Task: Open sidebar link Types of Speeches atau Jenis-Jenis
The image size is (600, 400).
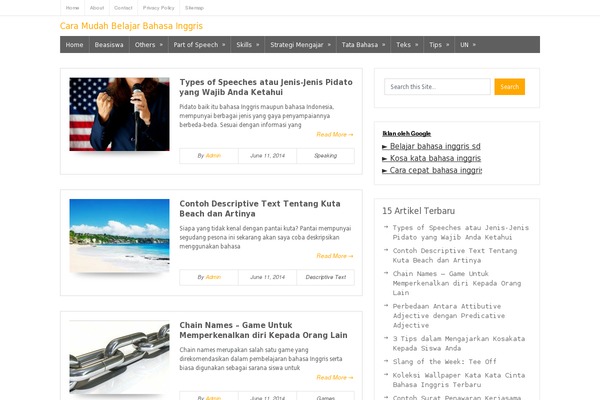Action: (x=461, y=232)
